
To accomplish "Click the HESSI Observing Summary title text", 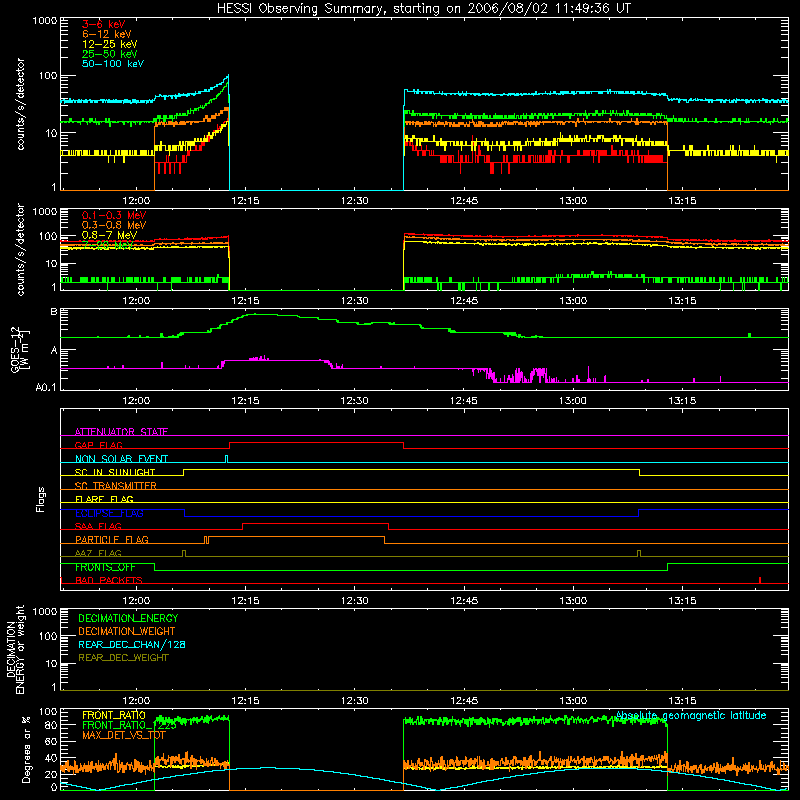I will (423, 8).
